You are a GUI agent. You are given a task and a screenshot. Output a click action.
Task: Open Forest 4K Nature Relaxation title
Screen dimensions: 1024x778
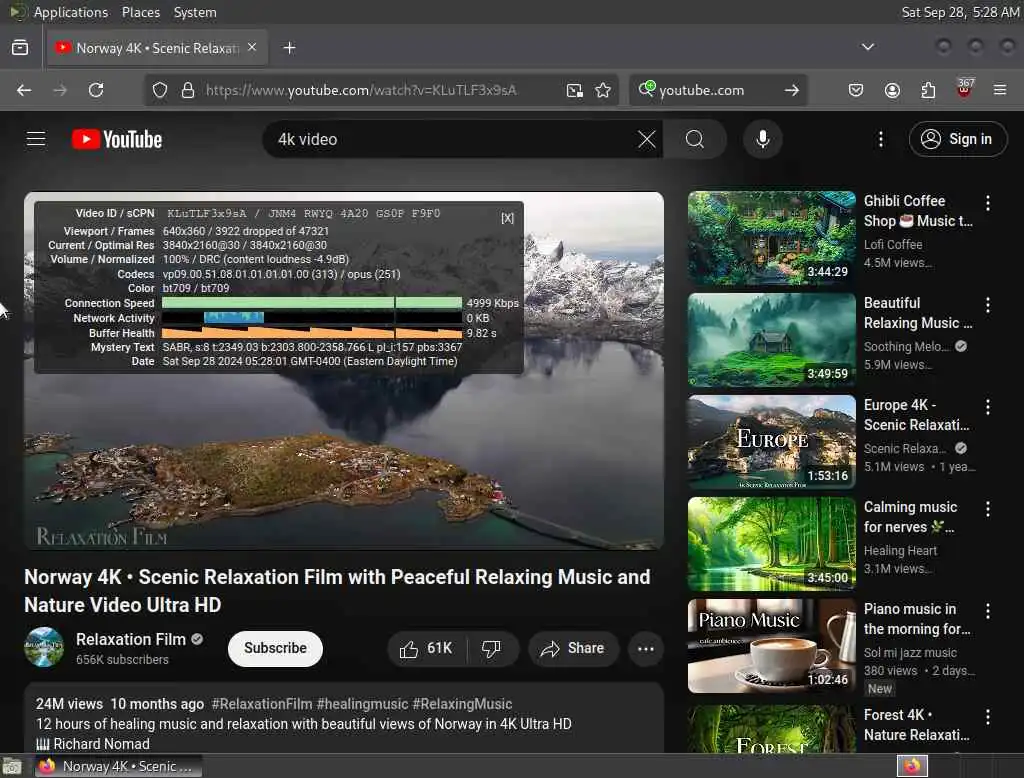[916, 724]
